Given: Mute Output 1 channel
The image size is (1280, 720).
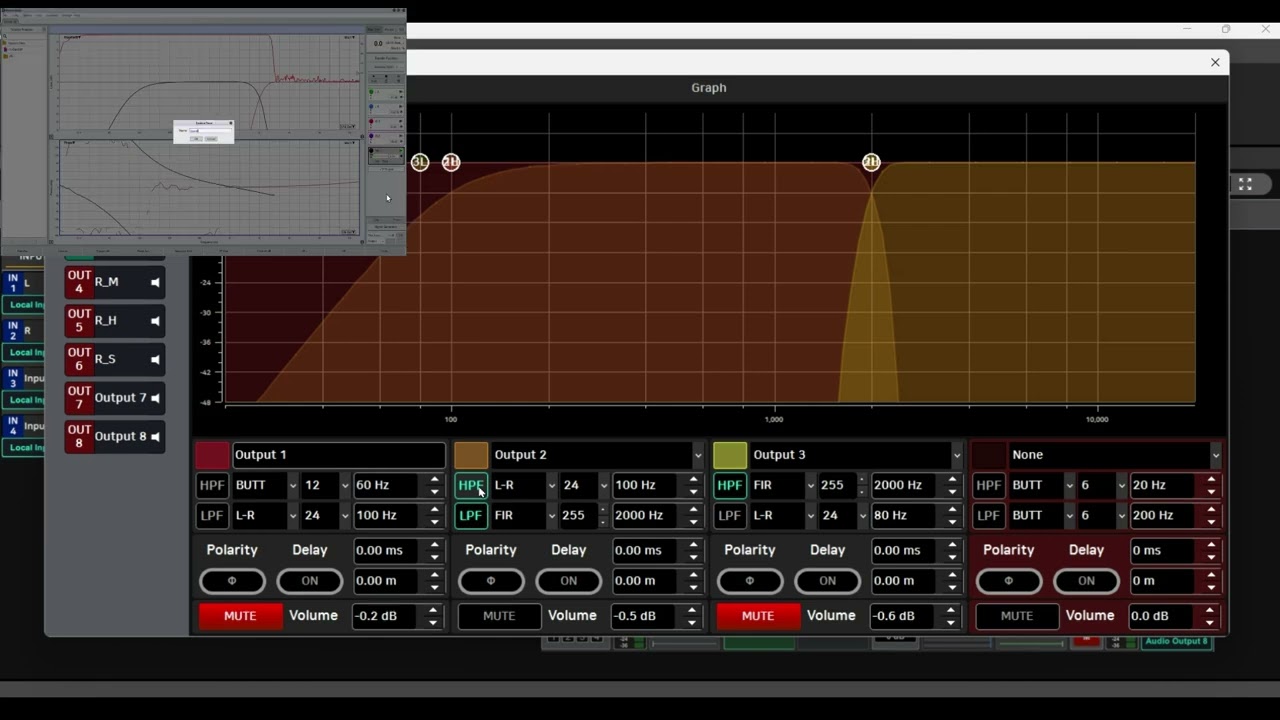Looking at the screenshot, I should click(240, 616).
